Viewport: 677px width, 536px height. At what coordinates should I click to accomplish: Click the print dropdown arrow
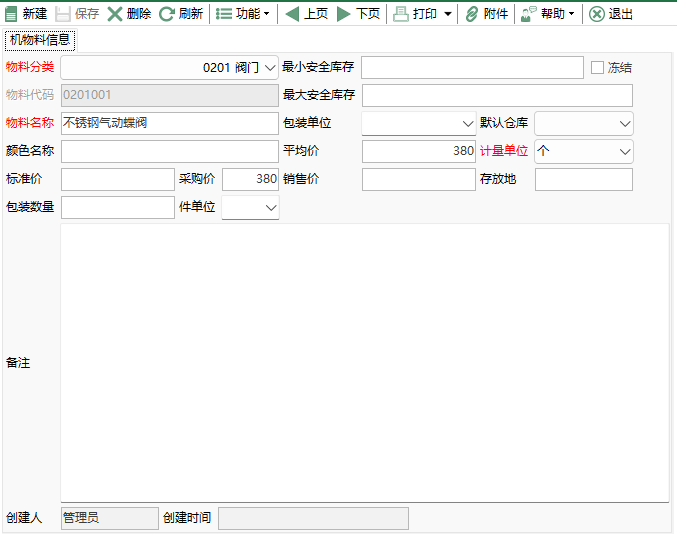[447, 14]
